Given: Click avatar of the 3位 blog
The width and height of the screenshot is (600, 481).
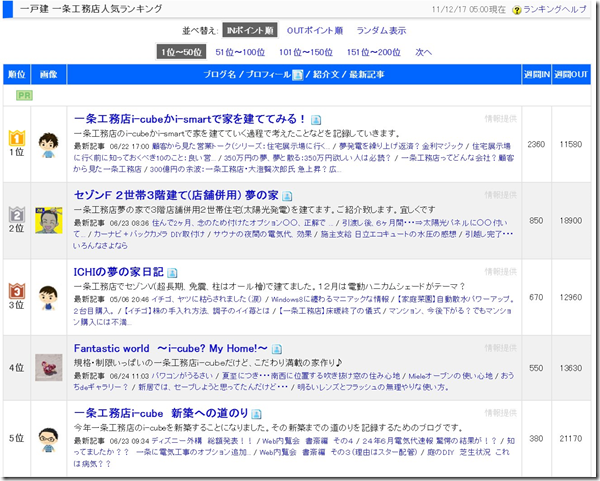Looking at the screenshot, I should tap(48, 298).
